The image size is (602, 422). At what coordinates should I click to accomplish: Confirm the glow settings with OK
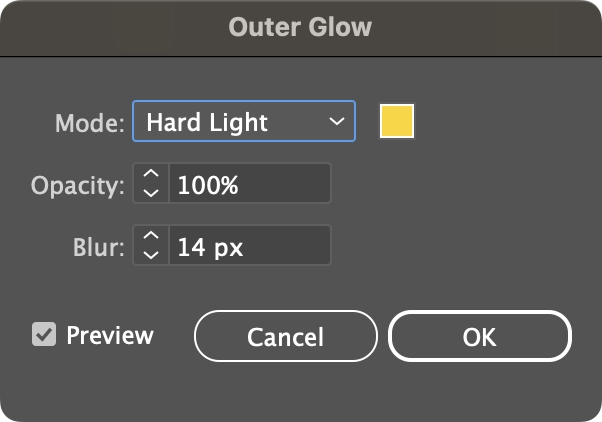[x=480, y=336]
